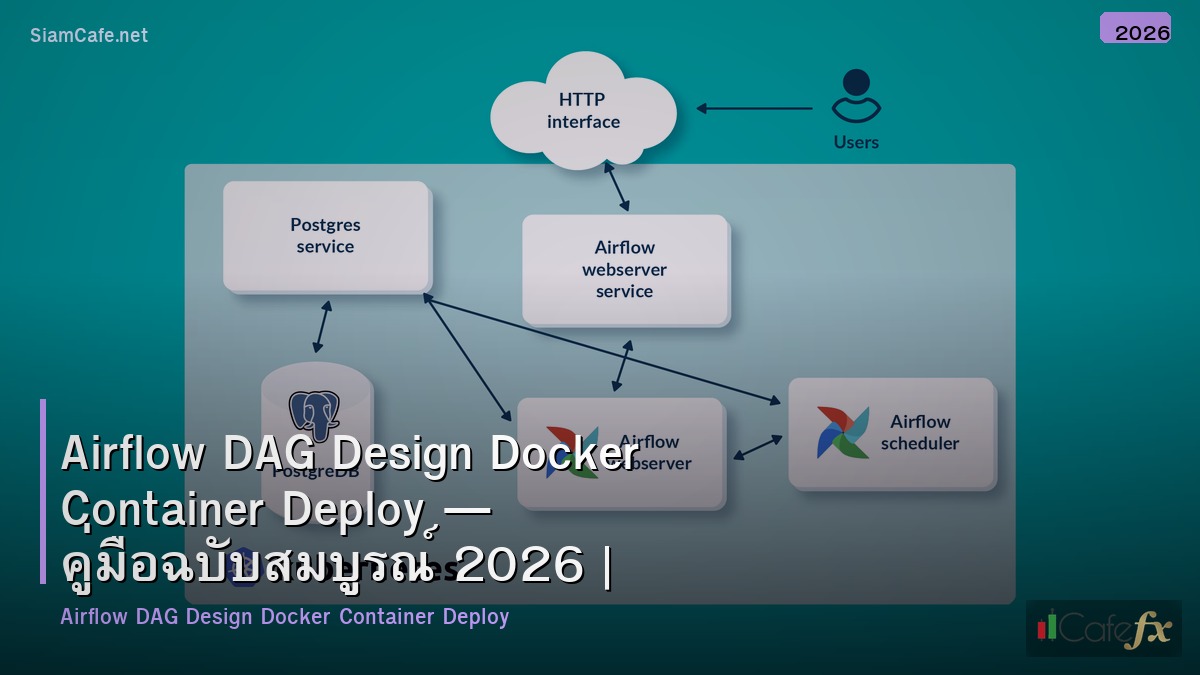Image resolution: width=1200 pixels, height=675 pixels.
Task: Open the SiamCafe.net link
Action: point(88,34)
